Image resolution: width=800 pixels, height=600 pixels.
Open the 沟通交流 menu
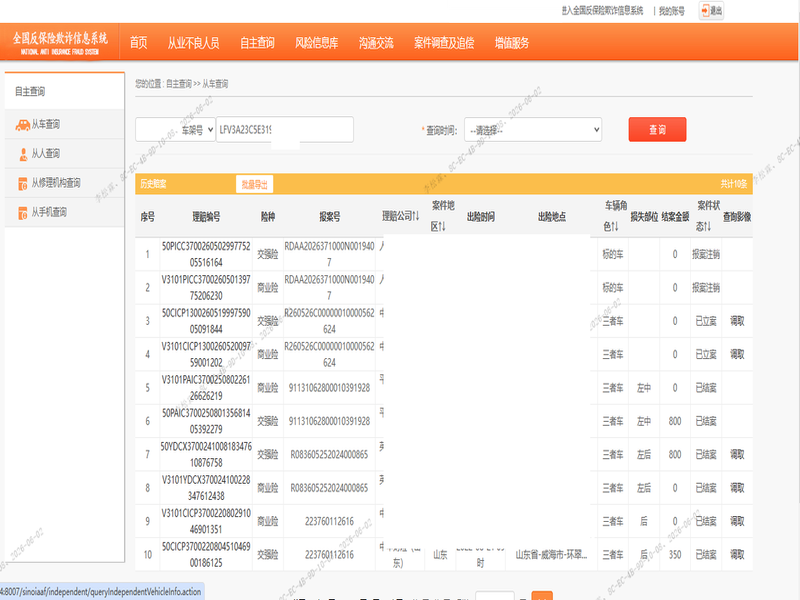click(376, 43)
